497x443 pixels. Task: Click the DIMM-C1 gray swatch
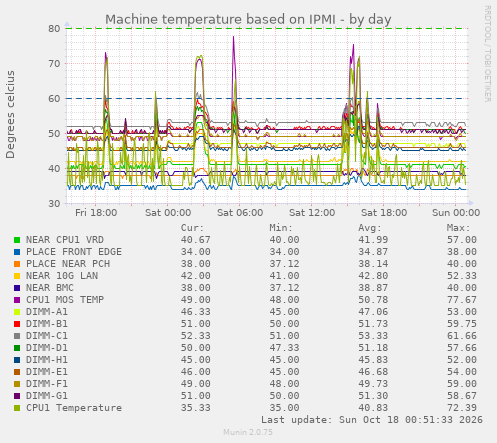[17, 336]
